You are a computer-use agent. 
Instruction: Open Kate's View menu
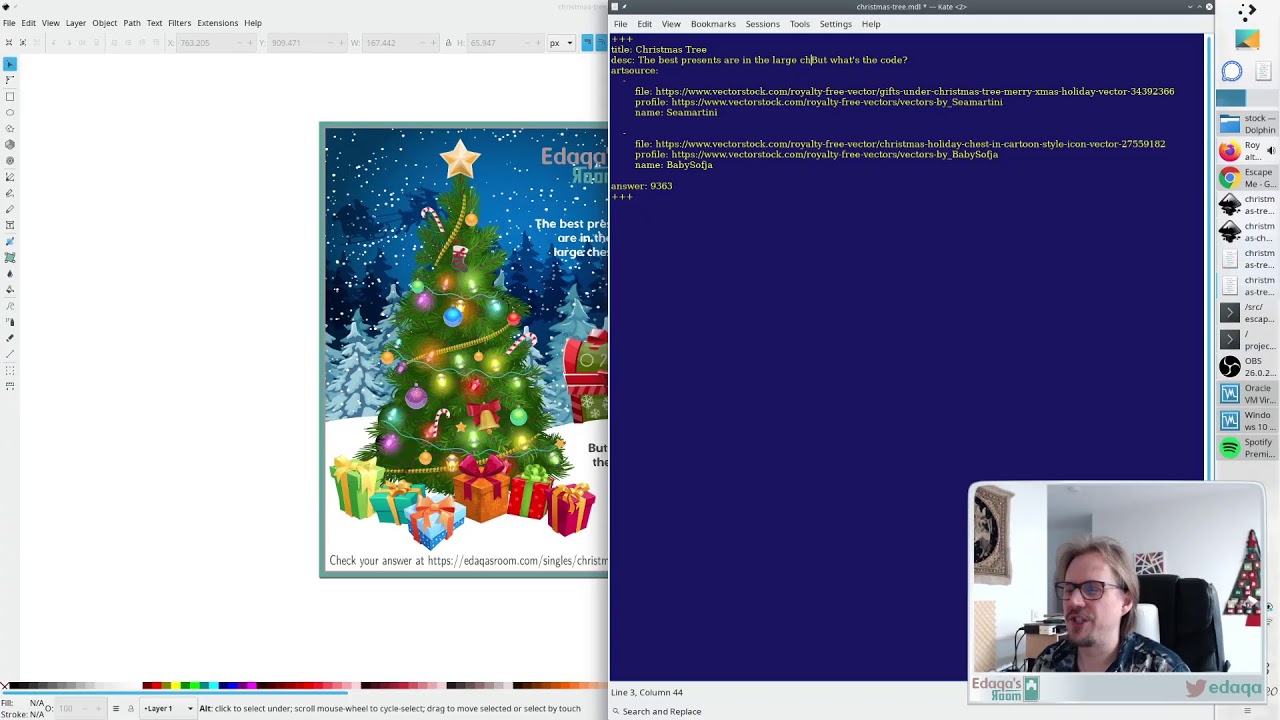coord(670,24)
